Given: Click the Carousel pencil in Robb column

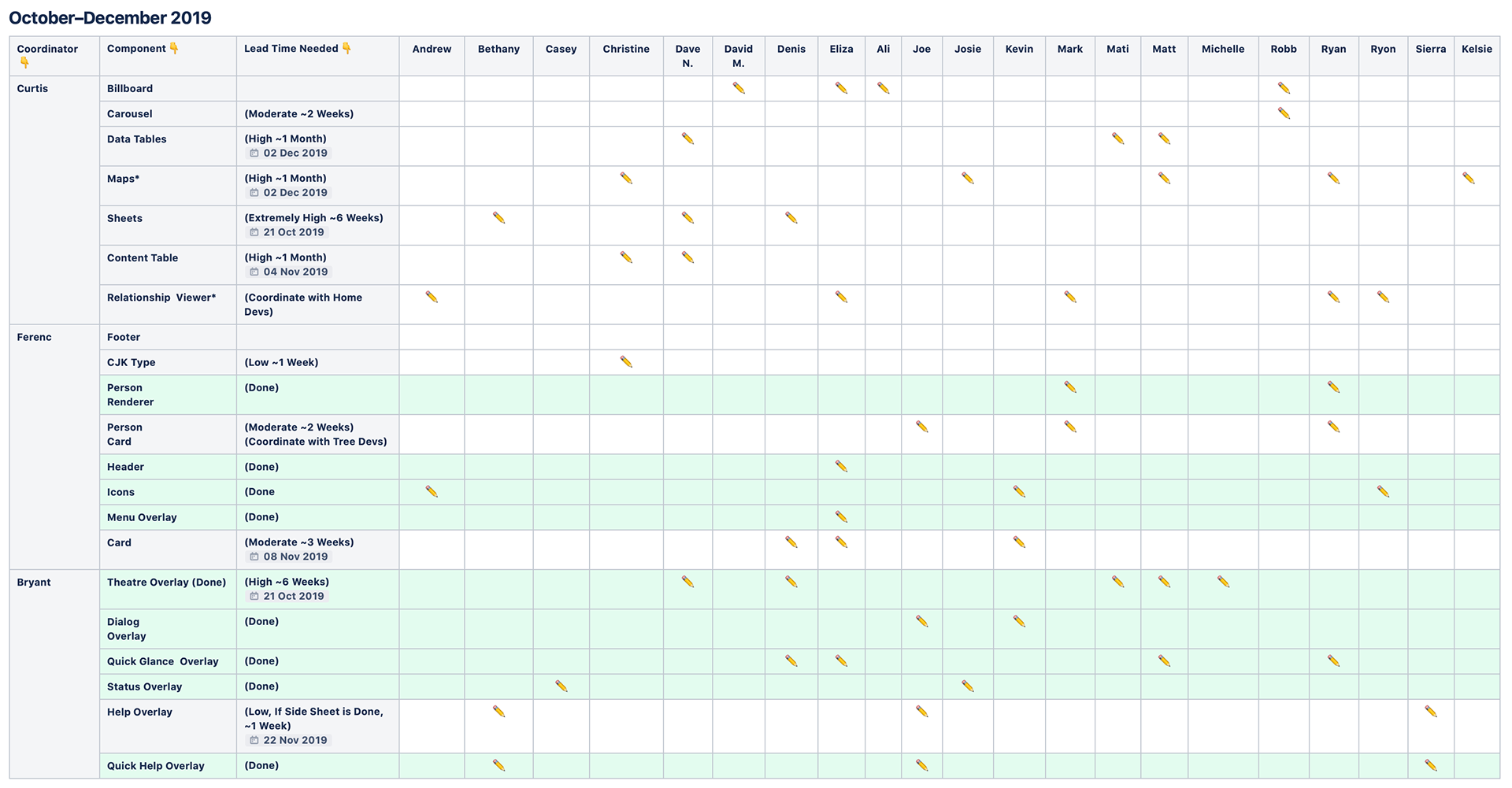Looking at the screenshot, I should pos(1283,113).
